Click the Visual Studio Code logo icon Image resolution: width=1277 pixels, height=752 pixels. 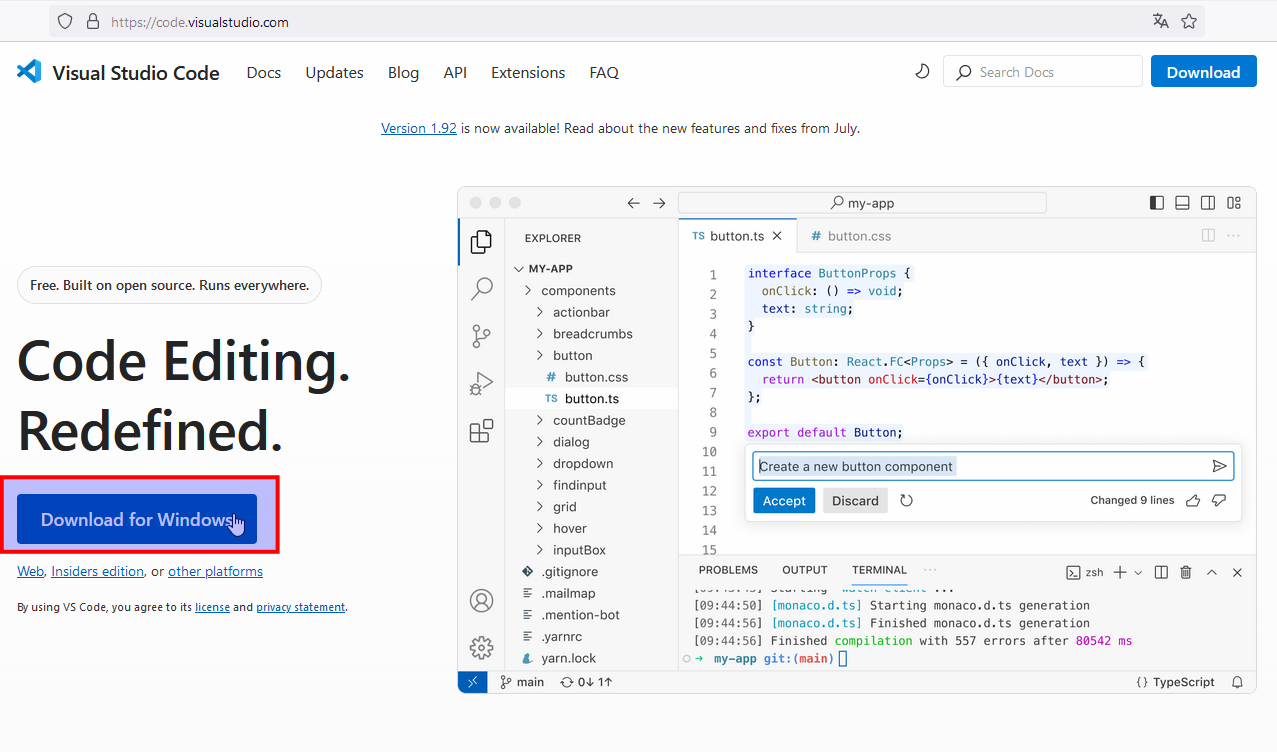[x=29, y=72]
